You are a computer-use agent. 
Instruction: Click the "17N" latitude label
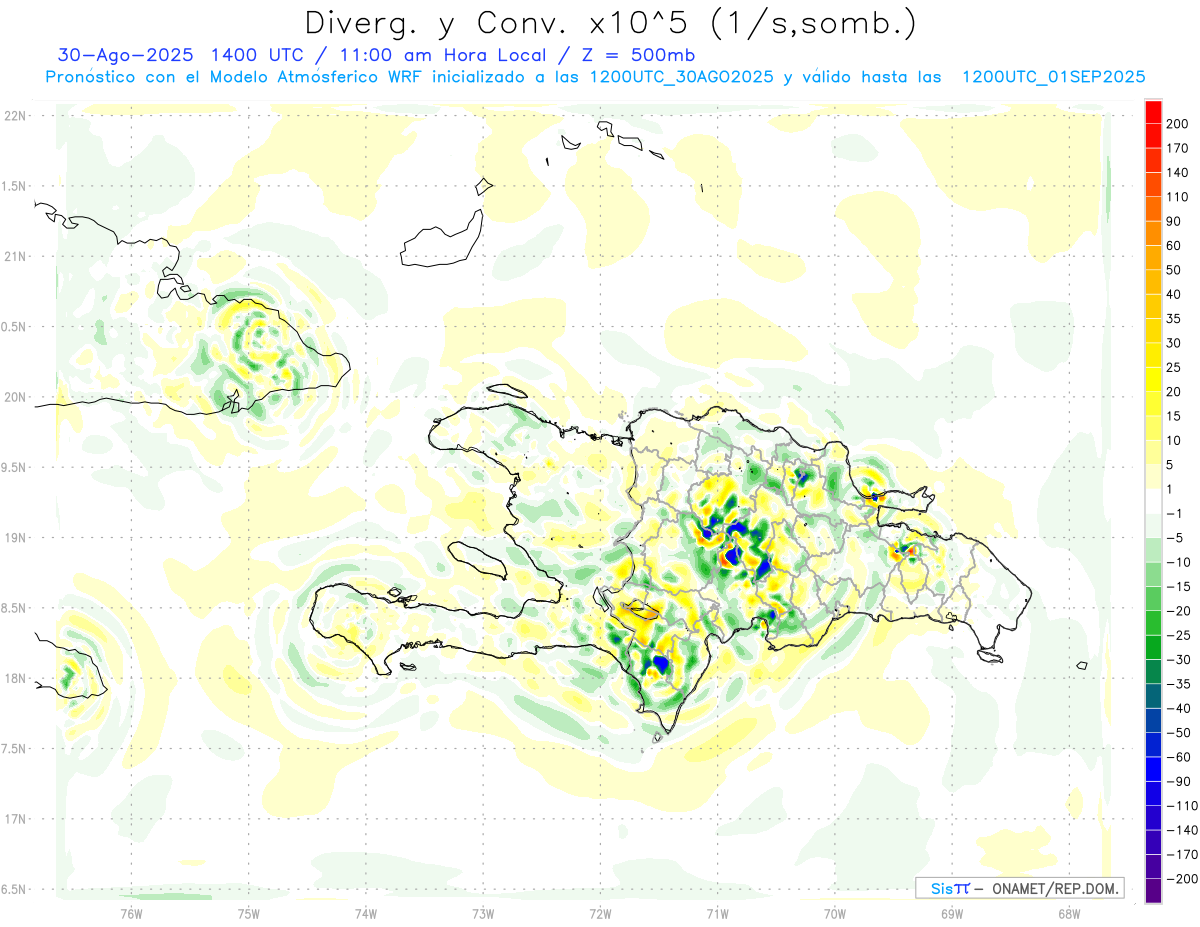pyautogui.click(x=14, y=819)
